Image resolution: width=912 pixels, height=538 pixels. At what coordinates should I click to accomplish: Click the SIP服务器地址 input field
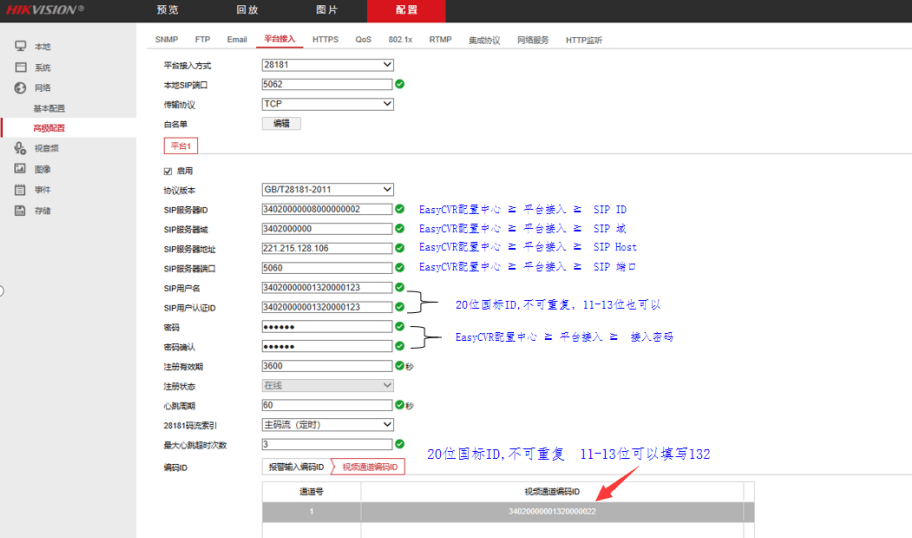[x=325, y=248]
